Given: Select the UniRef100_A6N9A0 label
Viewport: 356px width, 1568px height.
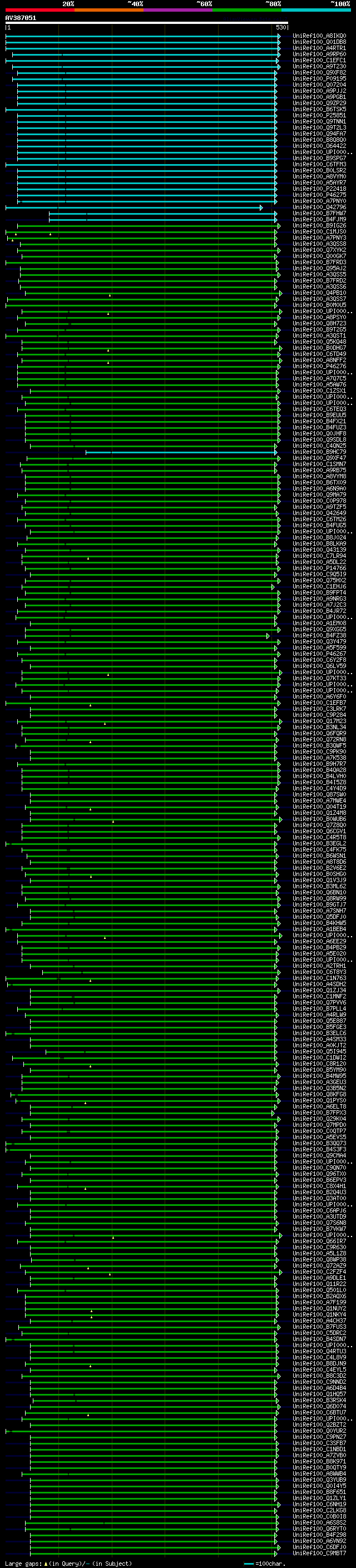Looking at the screenshot, I should click(x=319, y=489).
